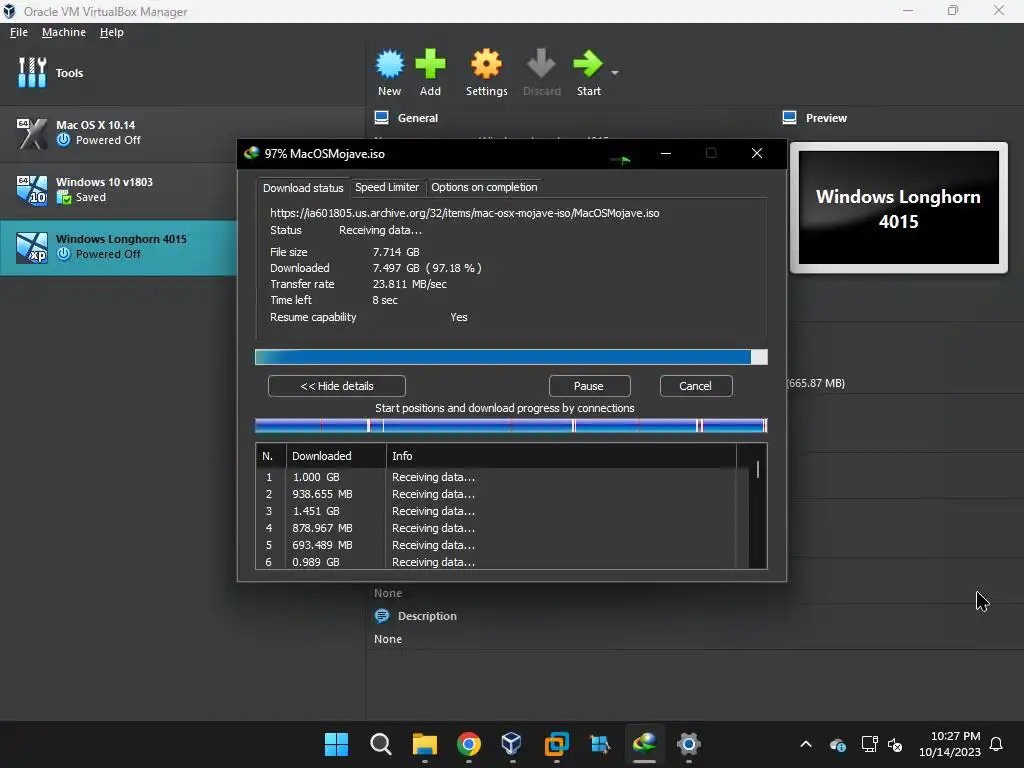Select connection row 2 with 938.655 MB
This screenshot has width=1024, height=768.
click(x=503, y=494)
